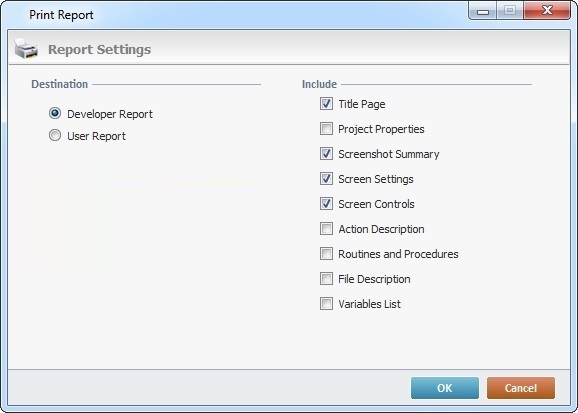
Task: Click the Include section label
Action: pos(319,84)
